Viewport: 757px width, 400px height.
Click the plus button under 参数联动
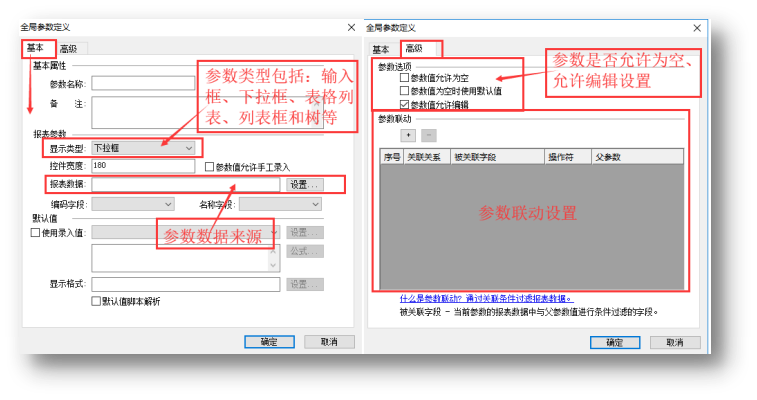(407, 134)
